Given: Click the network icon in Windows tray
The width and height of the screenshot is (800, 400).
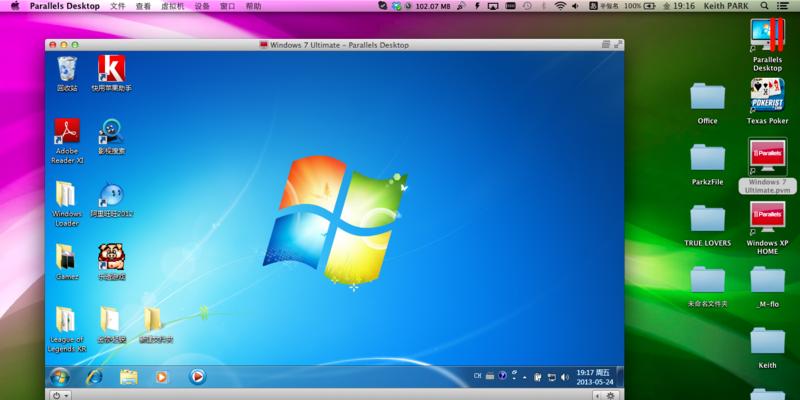Looking at the screenshot, I should 552,378.
